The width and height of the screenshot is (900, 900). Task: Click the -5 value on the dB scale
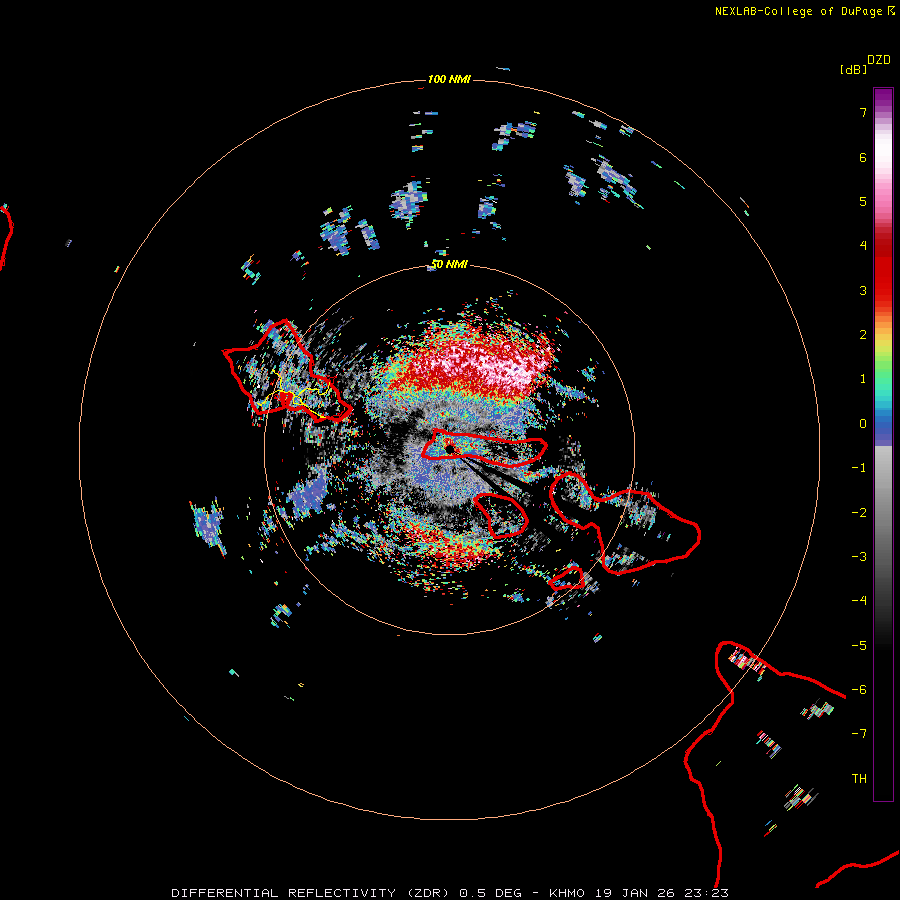859,646
